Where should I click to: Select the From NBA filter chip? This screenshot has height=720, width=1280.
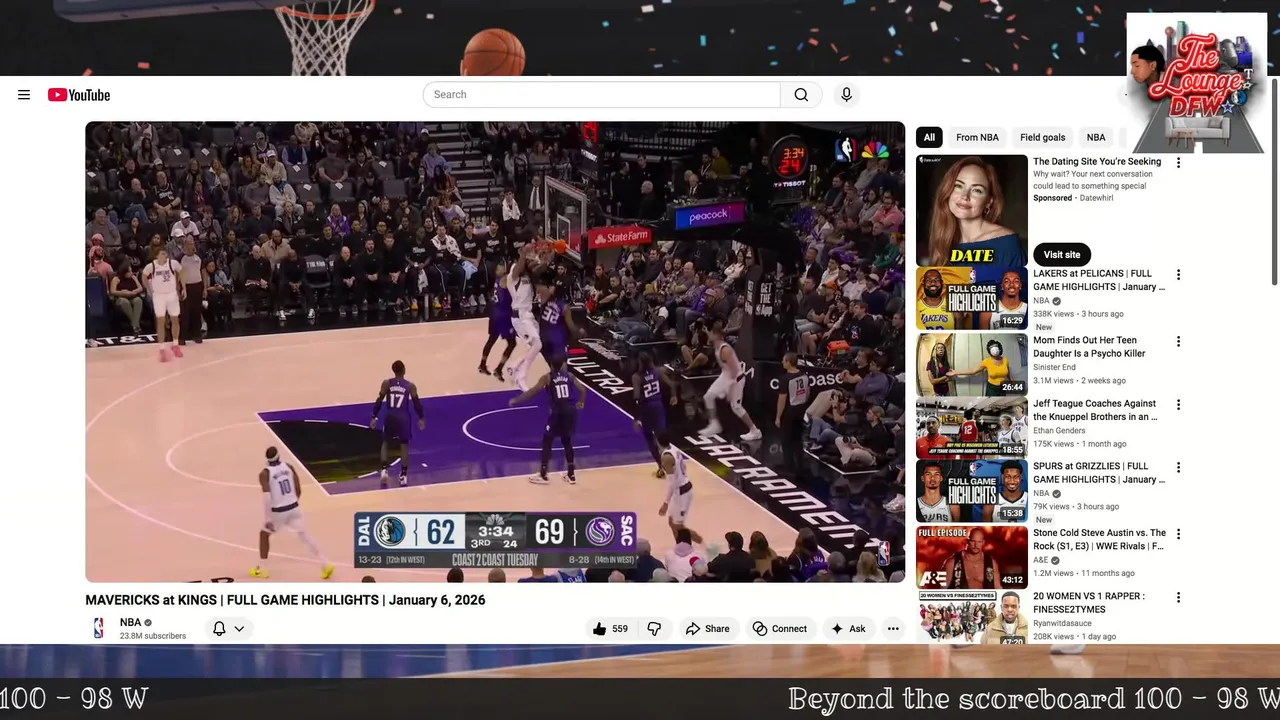977,138
